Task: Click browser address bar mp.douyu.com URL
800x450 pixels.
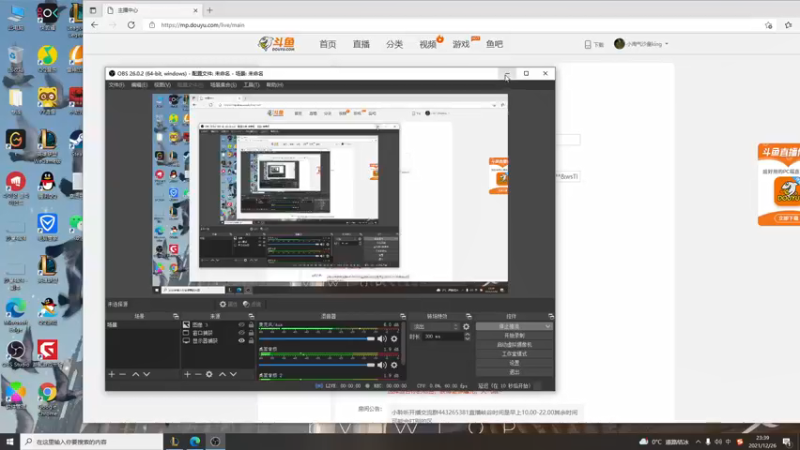Action: (203, 25)
